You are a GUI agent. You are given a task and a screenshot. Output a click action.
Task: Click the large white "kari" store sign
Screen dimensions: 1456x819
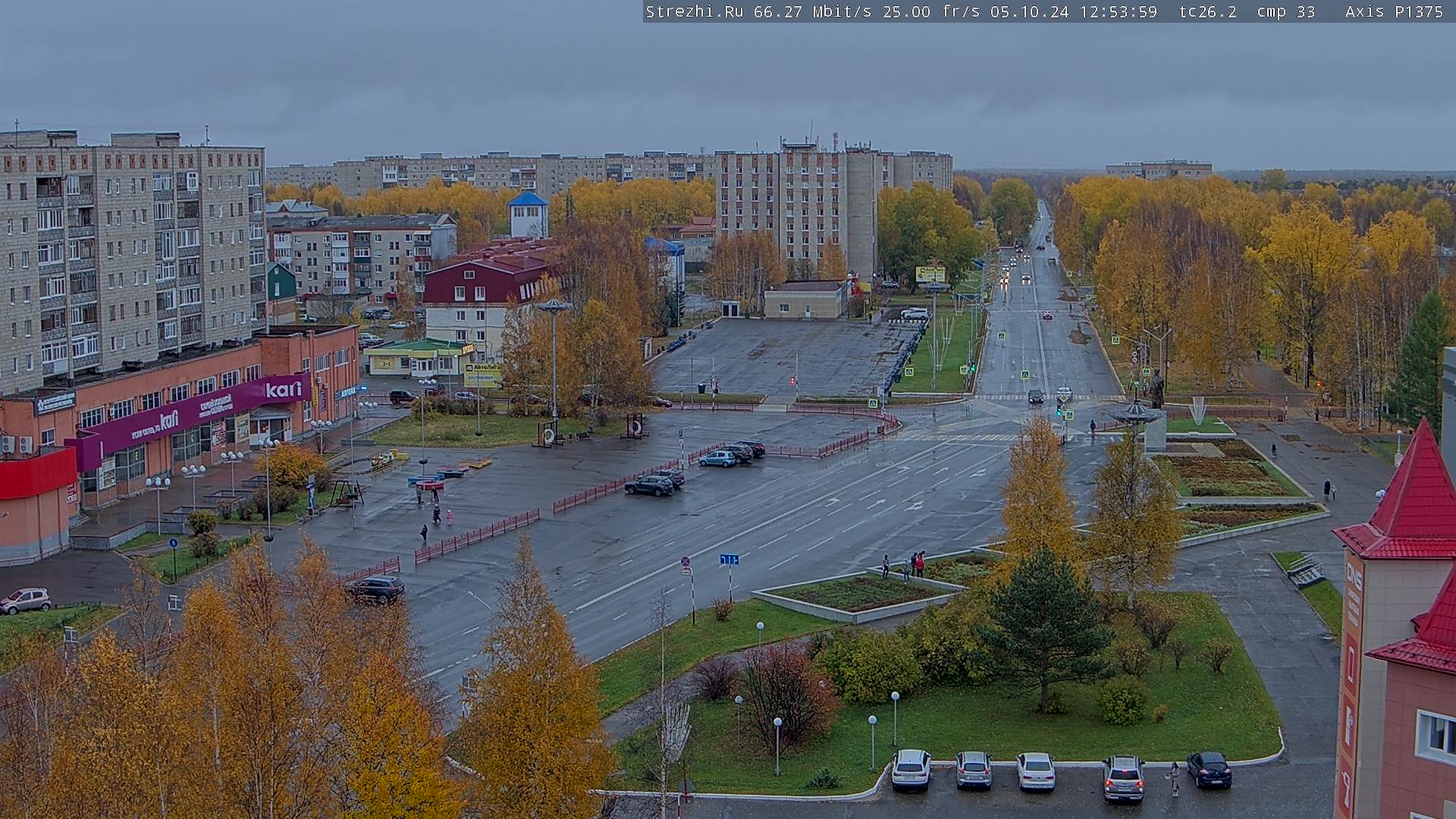pyautogui.click(x=284, y=390)
